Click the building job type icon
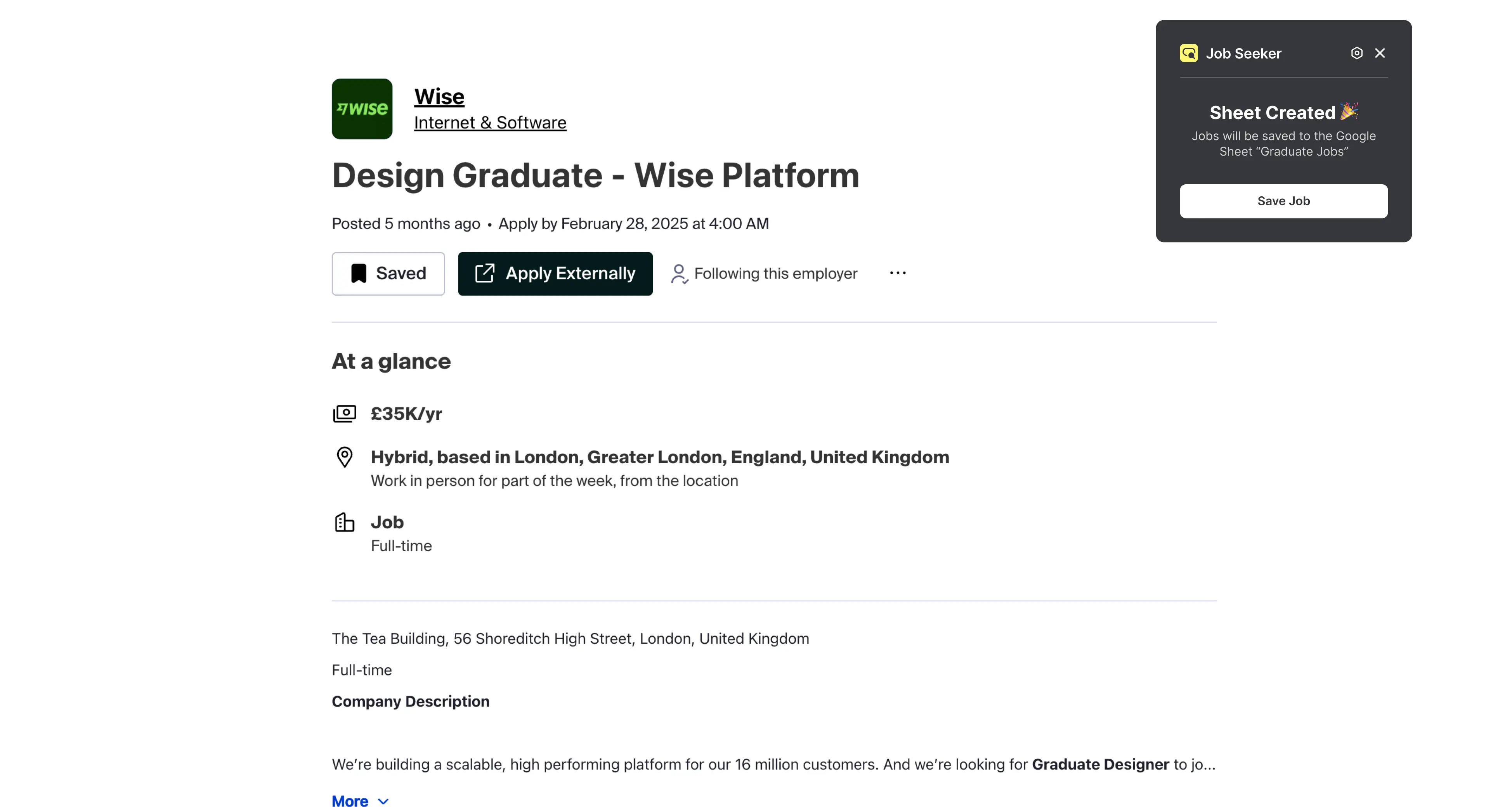 coord(345,522)
